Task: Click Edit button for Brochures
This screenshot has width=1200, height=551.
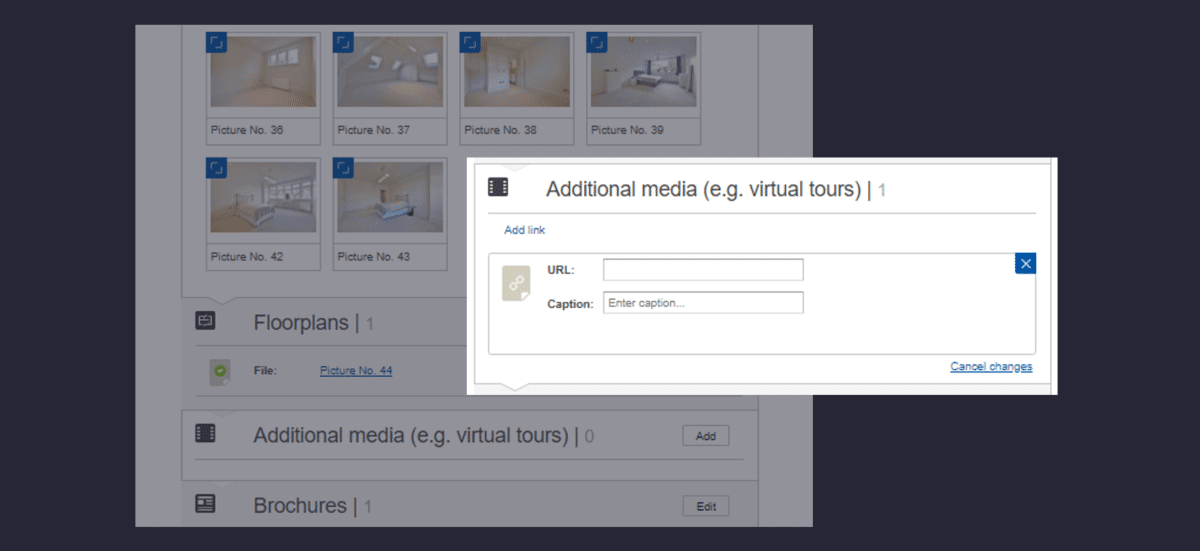Action: click(x=706, y=506)
